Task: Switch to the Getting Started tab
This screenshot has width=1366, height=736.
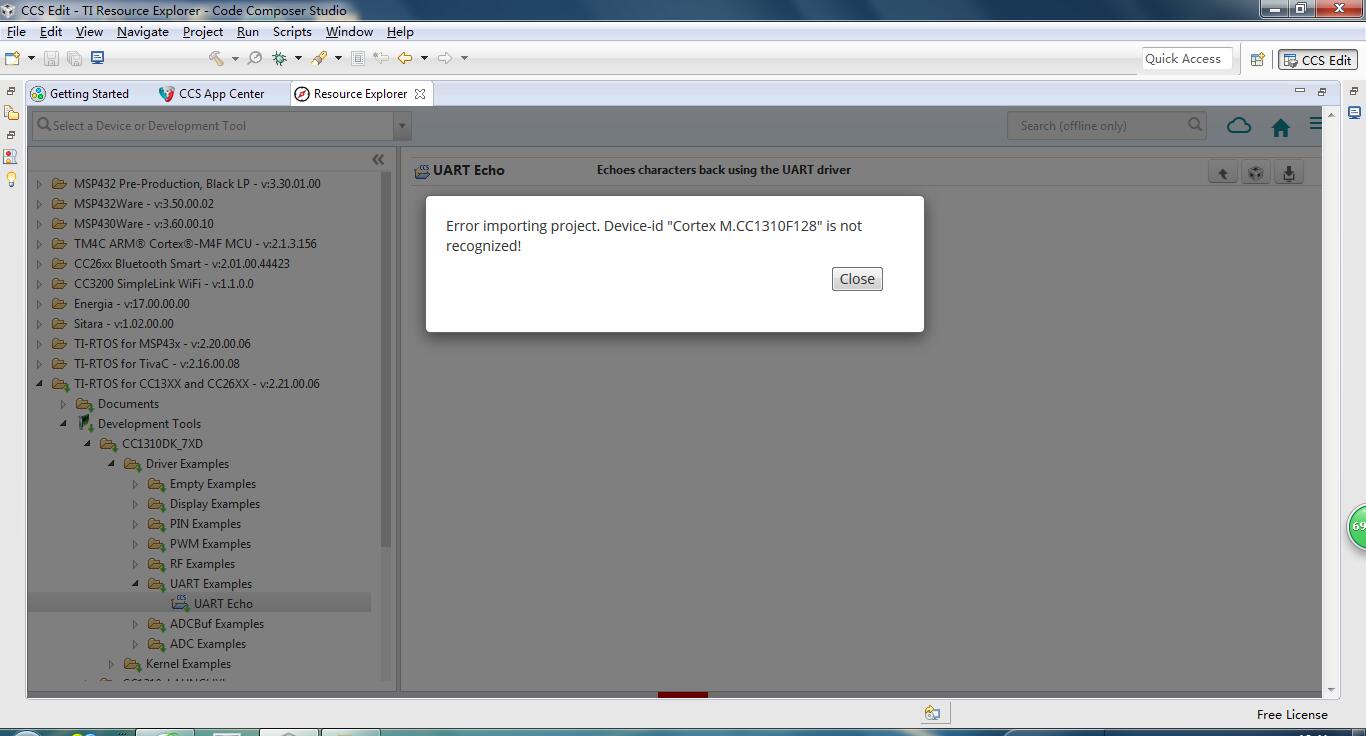Action: (80, 94)
